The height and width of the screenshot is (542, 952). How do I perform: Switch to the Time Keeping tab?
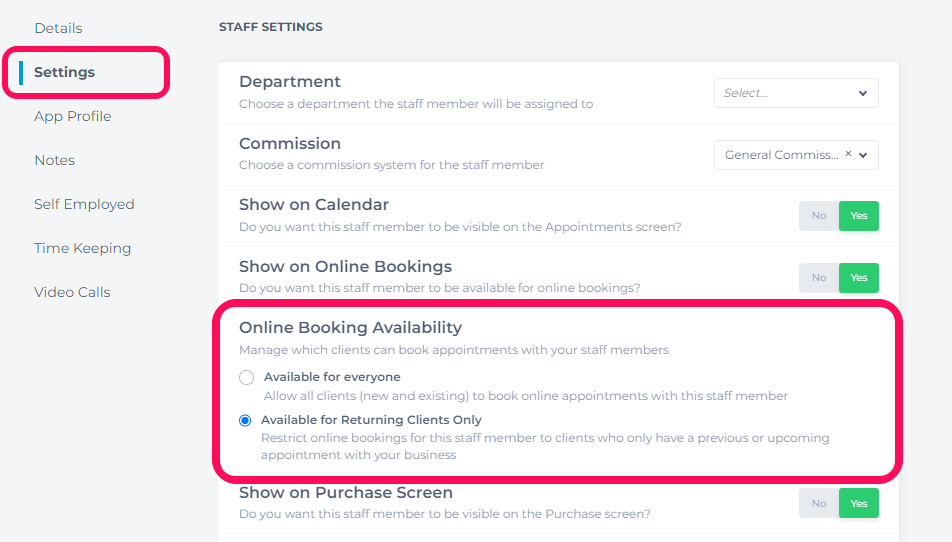point(83,248)
